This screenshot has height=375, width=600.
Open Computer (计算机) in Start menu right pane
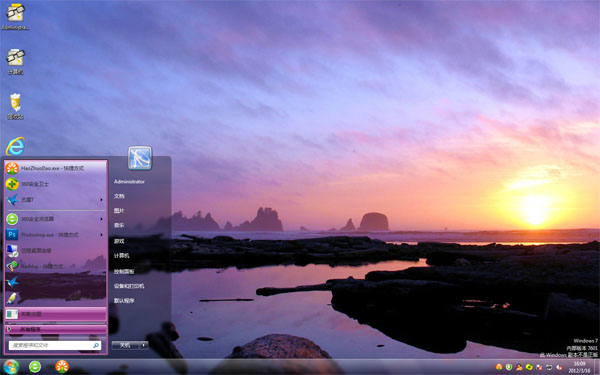[x=122, y=256]
